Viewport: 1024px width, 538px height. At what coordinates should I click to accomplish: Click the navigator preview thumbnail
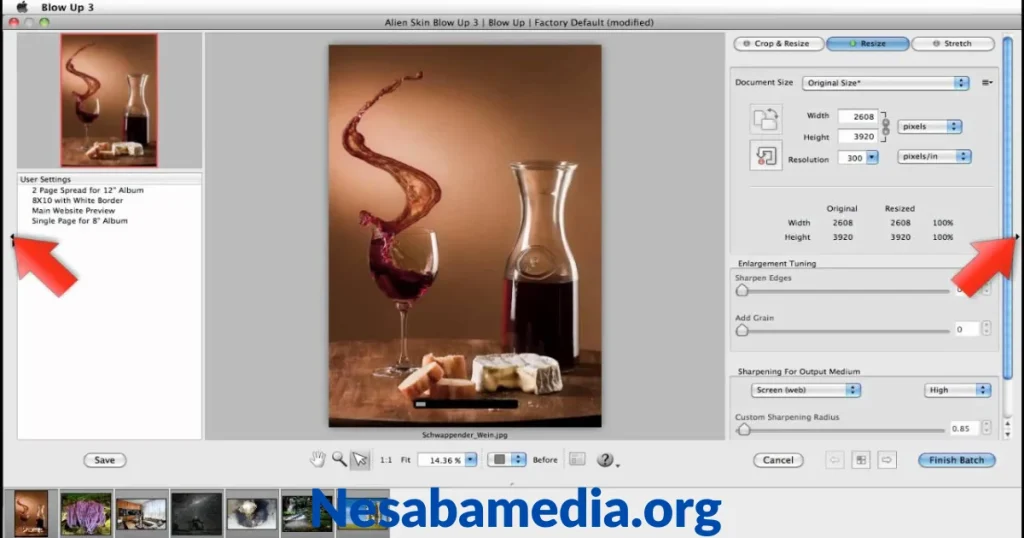coord(109,101)
